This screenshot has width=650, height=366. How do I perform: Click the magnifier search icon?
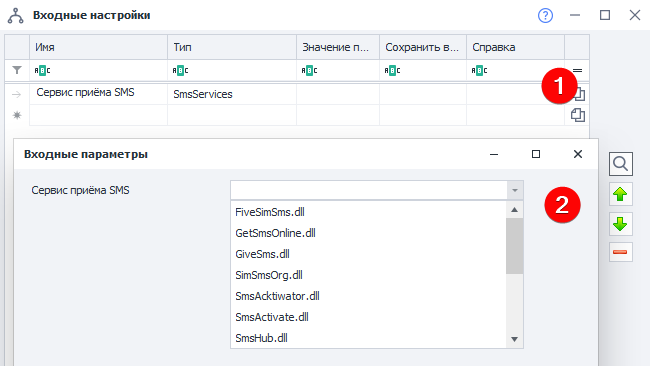621,164
